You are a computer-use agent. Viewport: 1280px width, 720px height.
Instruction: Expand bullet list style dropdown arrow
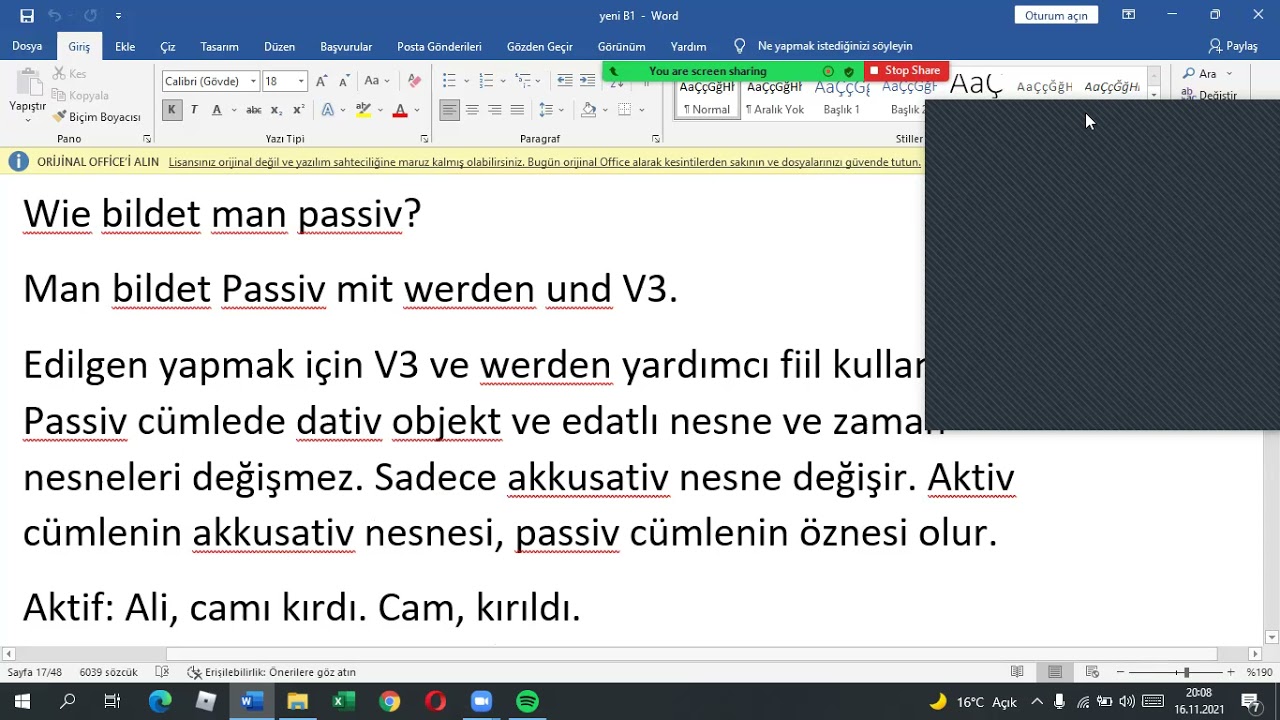466,81
